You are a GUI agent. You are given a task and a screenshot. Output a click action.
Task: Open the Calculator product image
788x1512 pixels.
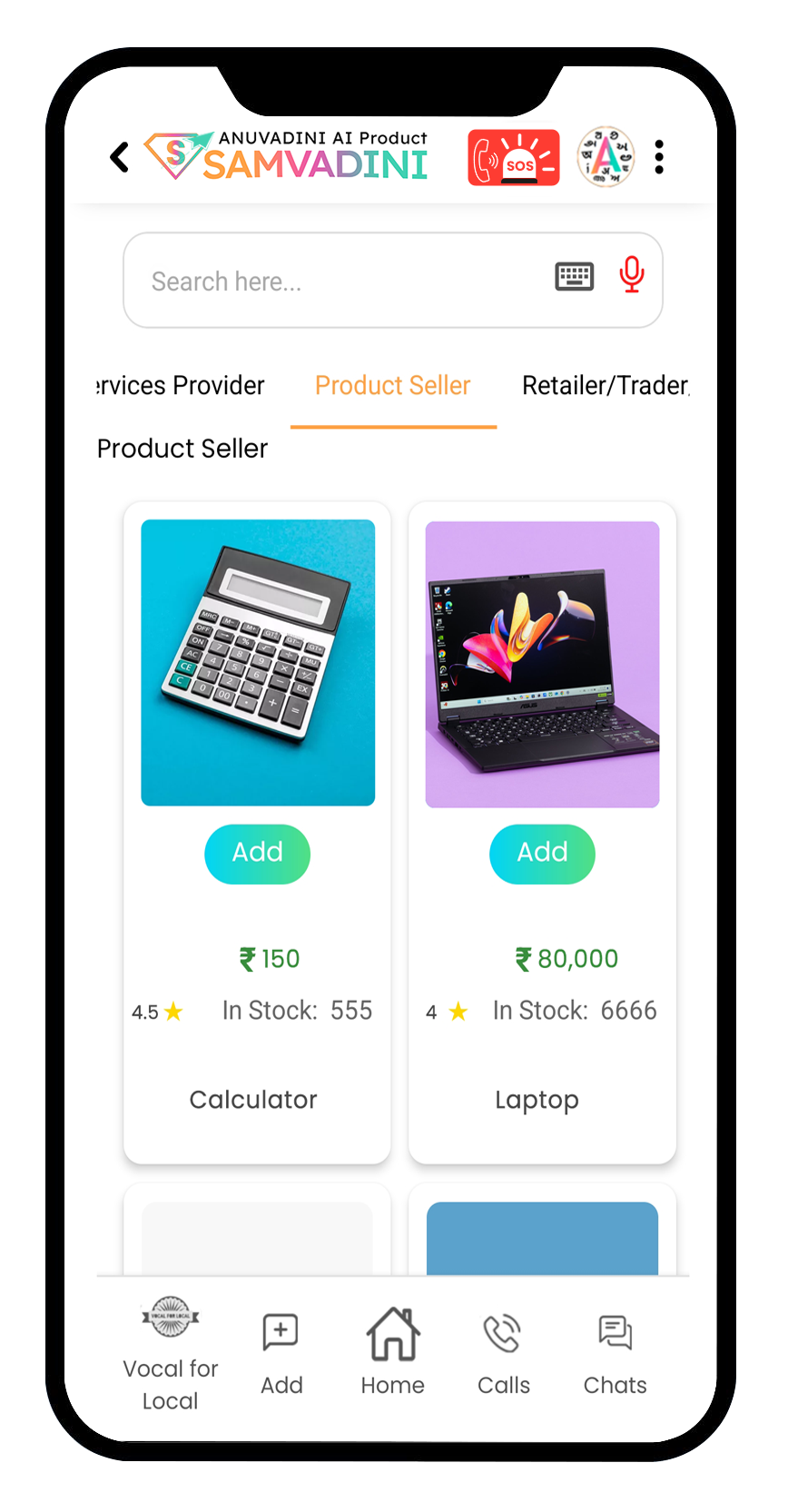pyautogui.click(x=258, y=663)
